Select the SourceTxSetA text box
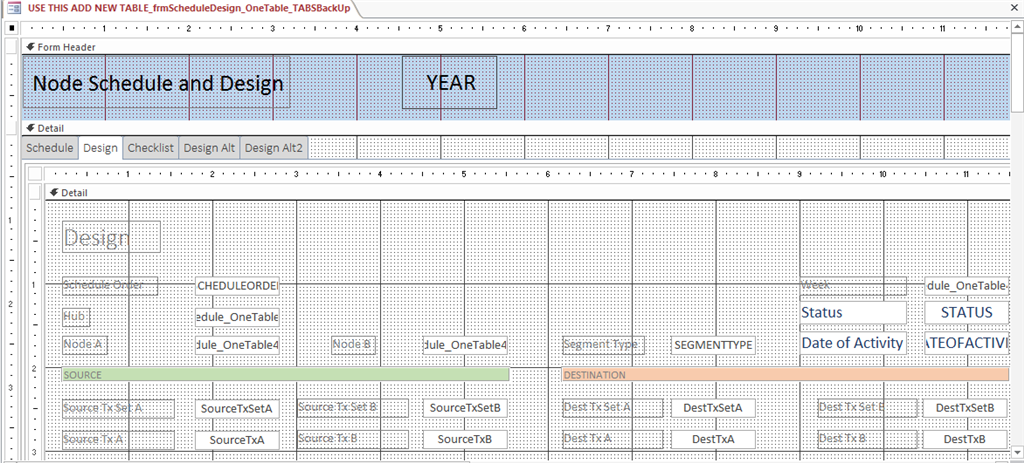The width and height of the screenshot is (1024, 463). tap(237, 408)
